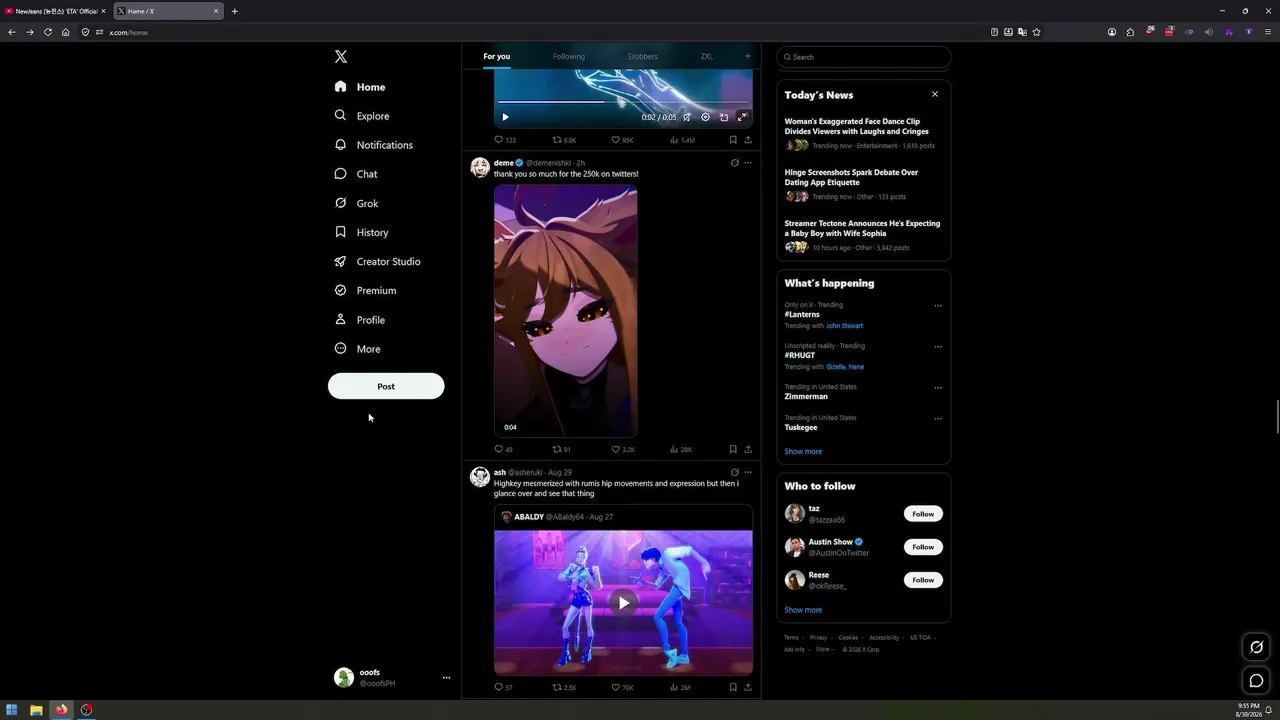
Task: Open video settings gear on the top video
Action: (705, 117)
